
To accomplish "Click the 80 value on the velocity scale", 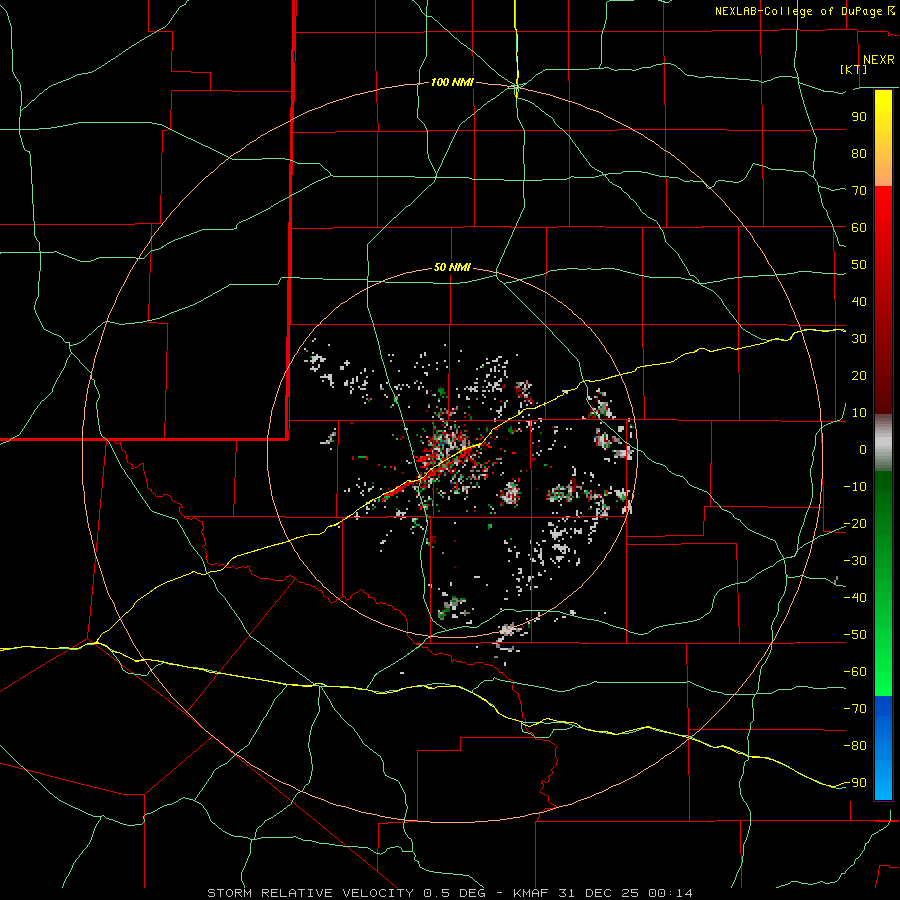I will [x=859, y=154].
